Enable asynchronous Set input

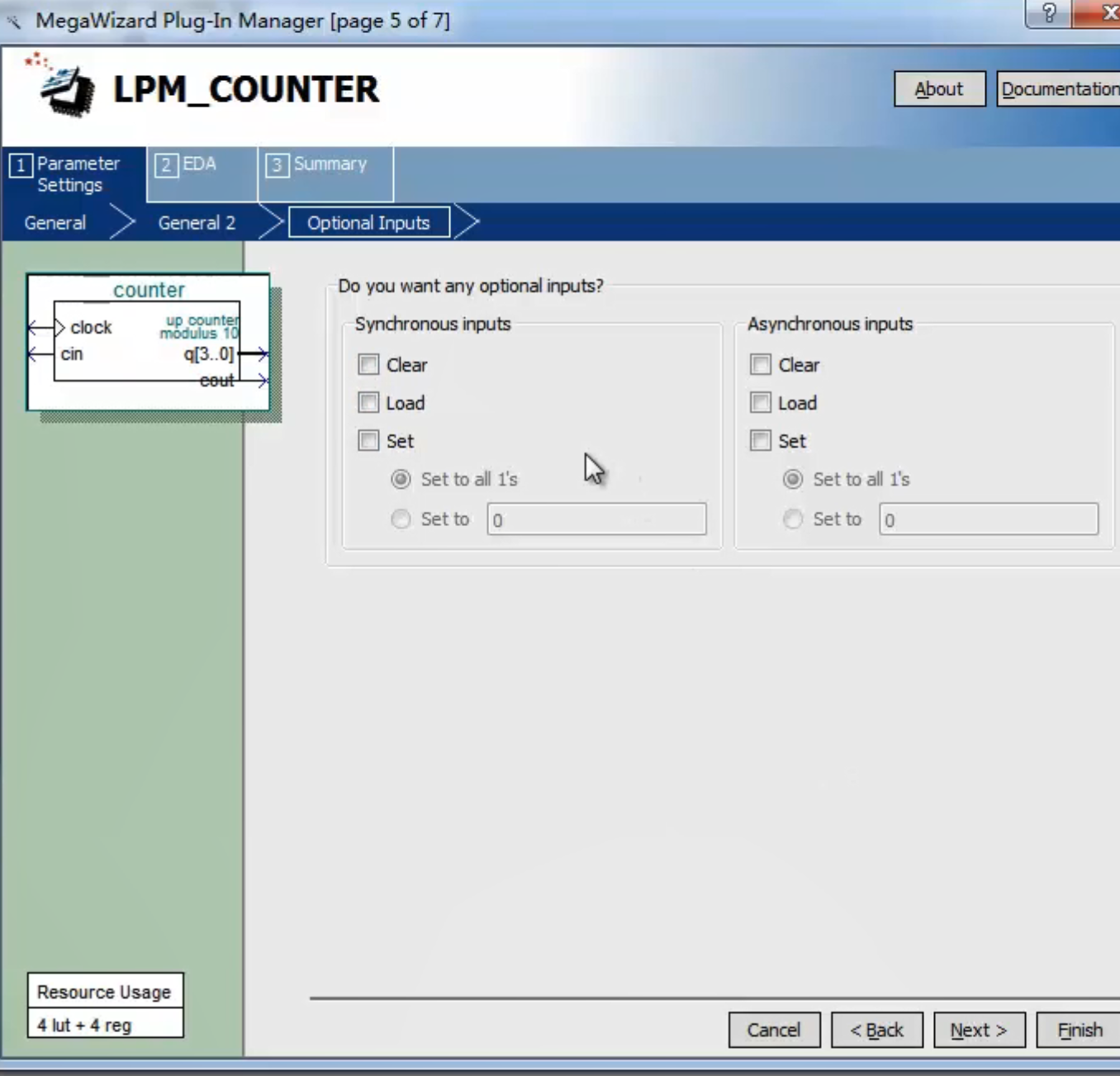[761, 440]
